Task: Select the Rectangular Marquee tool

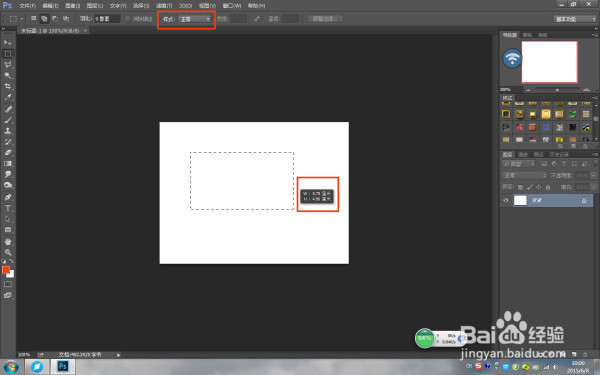Action: coord(8,54)
